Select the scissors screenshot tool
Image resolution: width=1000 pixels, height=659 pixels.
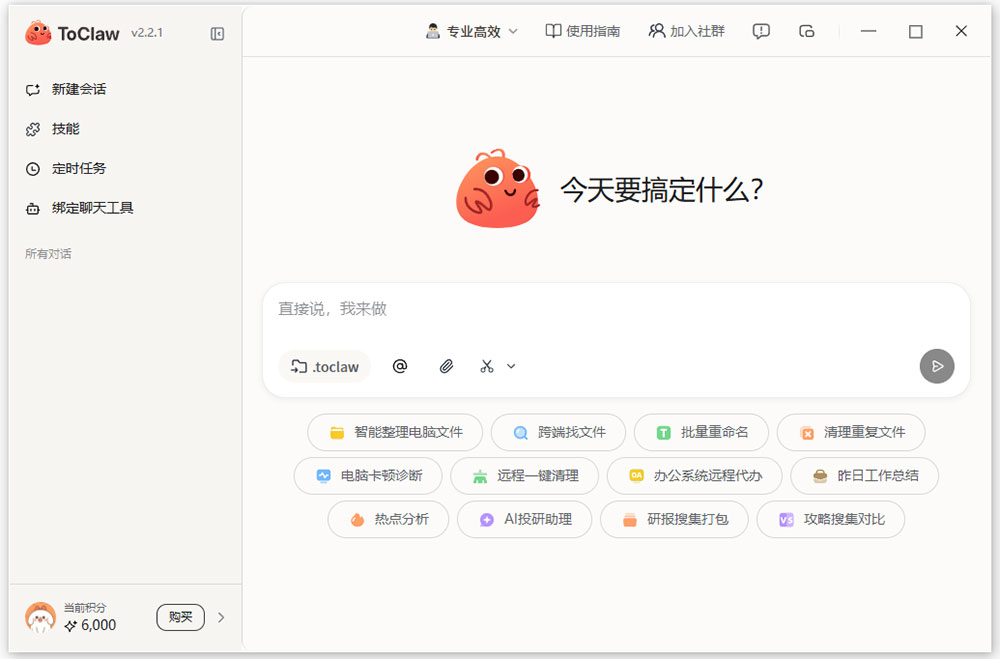pos(488,366)
